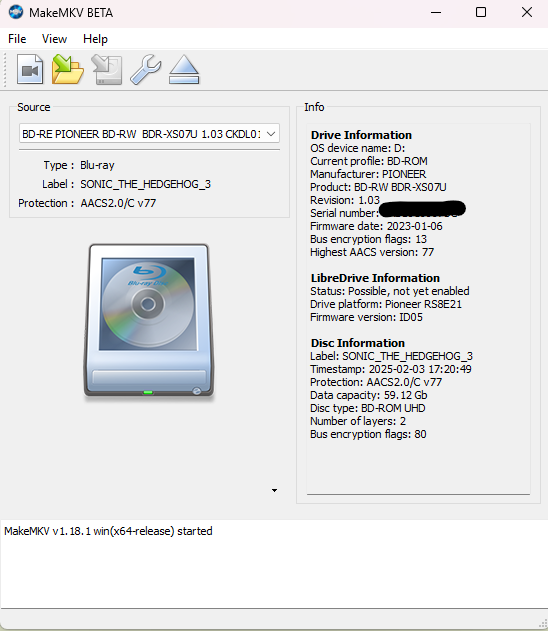
Task: Click the 'MakeMKV v1.18.1 win(x64-release) started' log line
Action: click(108, 531)
